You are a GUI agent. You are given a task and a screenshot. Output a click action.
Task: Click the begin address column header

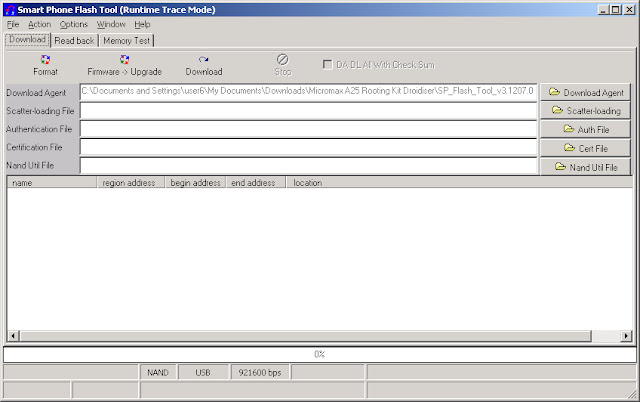[195, 183]
